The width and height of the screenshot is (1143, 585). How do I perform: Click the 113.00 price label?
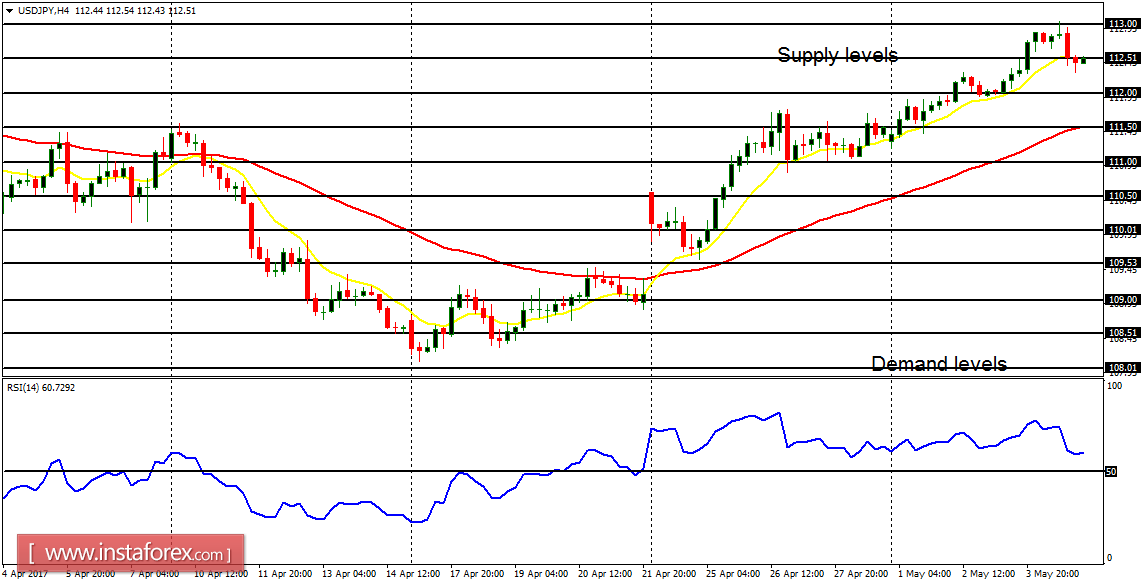point(1123,24)
